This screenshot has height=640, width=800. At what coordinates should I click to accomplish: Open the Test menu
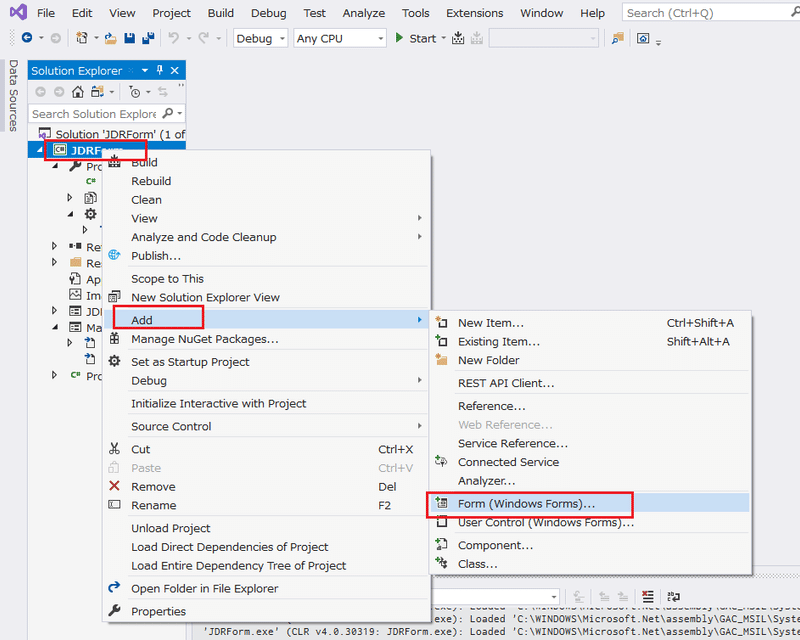pos(314,13)
